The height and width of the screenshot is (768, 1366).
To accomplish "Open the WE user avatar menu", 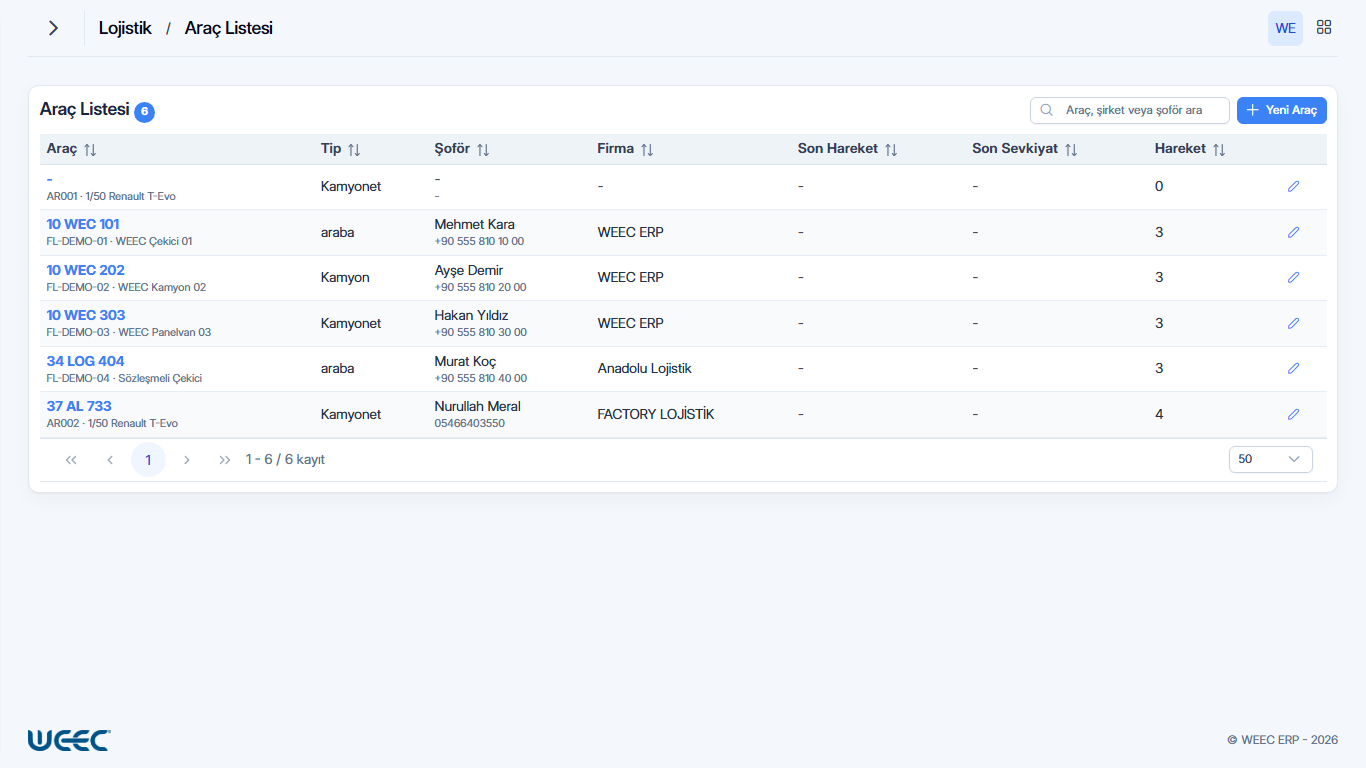I will coord(1285,28).
